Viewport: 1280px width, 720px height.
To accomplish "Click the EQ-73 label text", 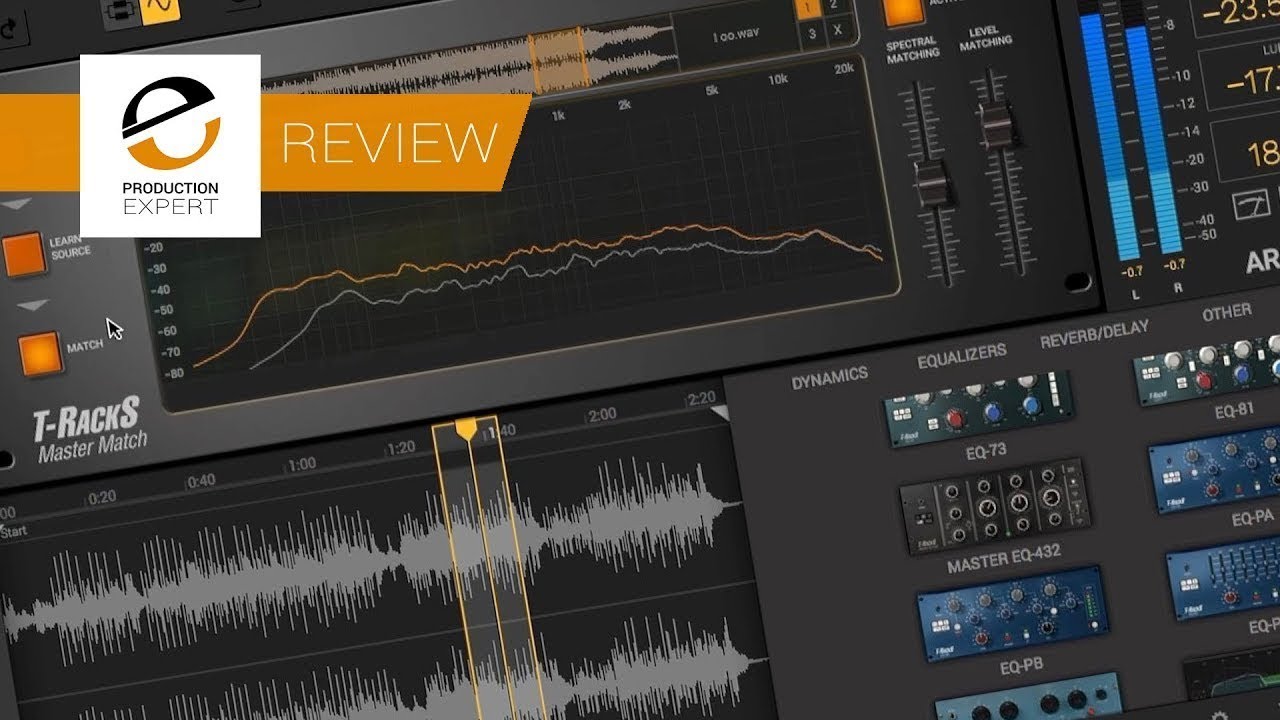I will point(986,451).
